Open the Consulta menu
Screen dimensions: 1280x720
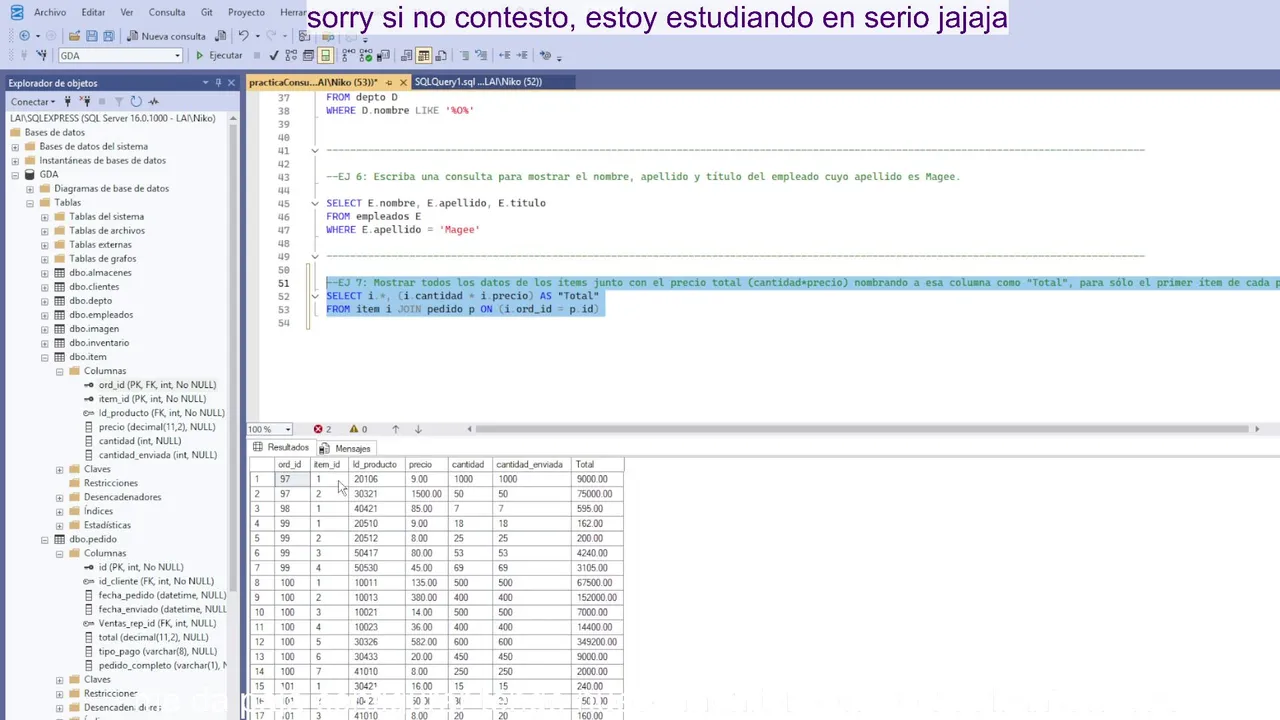point(167,12)
